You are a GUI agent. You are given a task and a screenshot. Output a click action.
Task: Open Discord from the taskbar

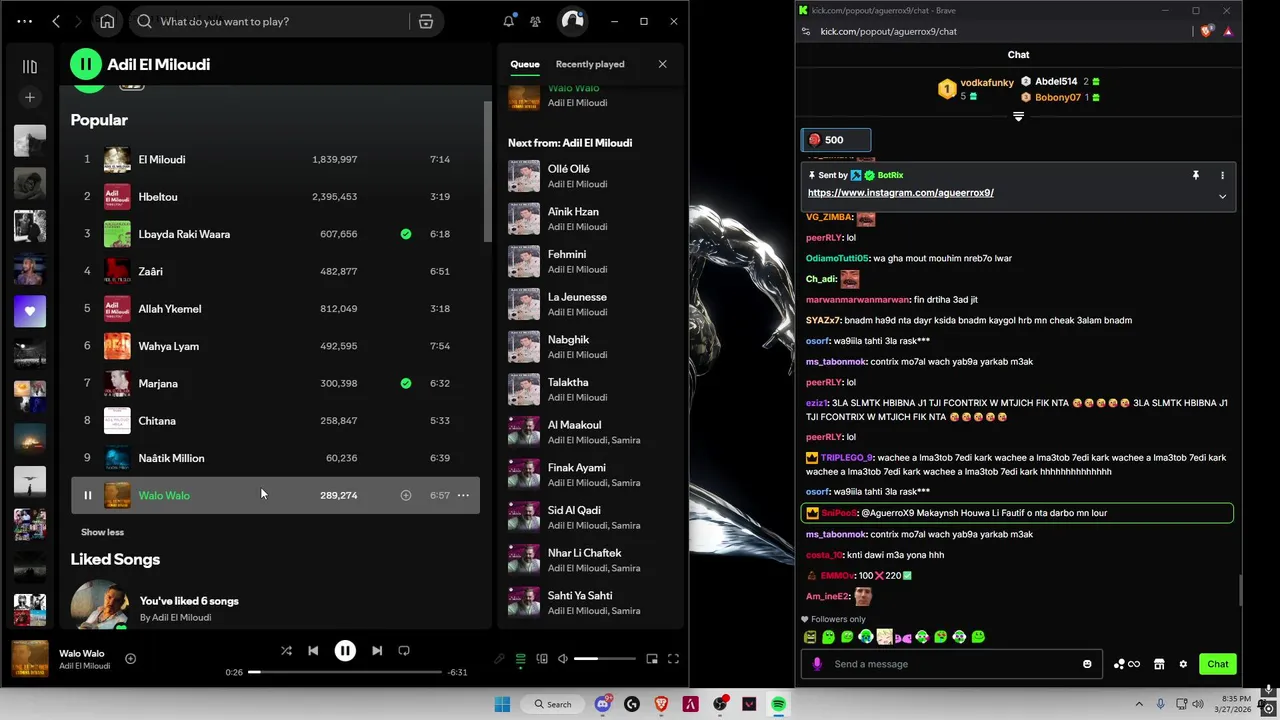tap(602, 704)
